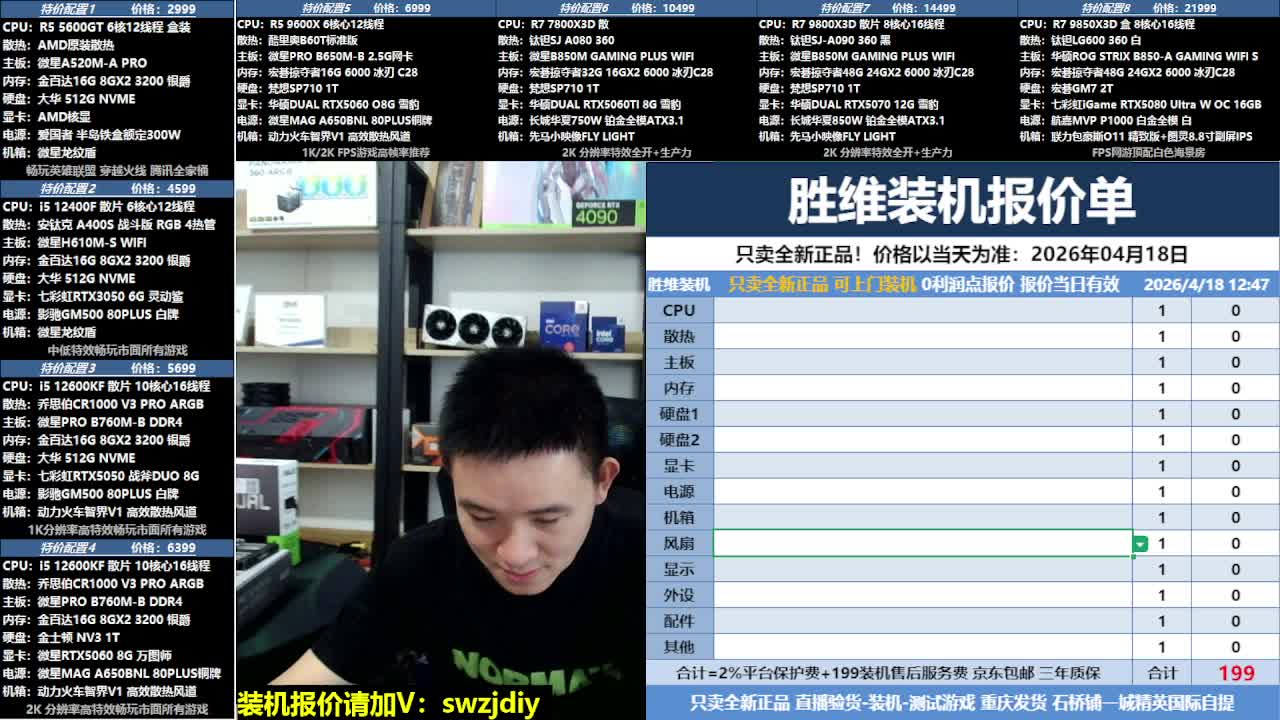Viewport: 1280px width, 720px height.
Task: Click the 电源 item entry cell
Action: tap(922, 492)
